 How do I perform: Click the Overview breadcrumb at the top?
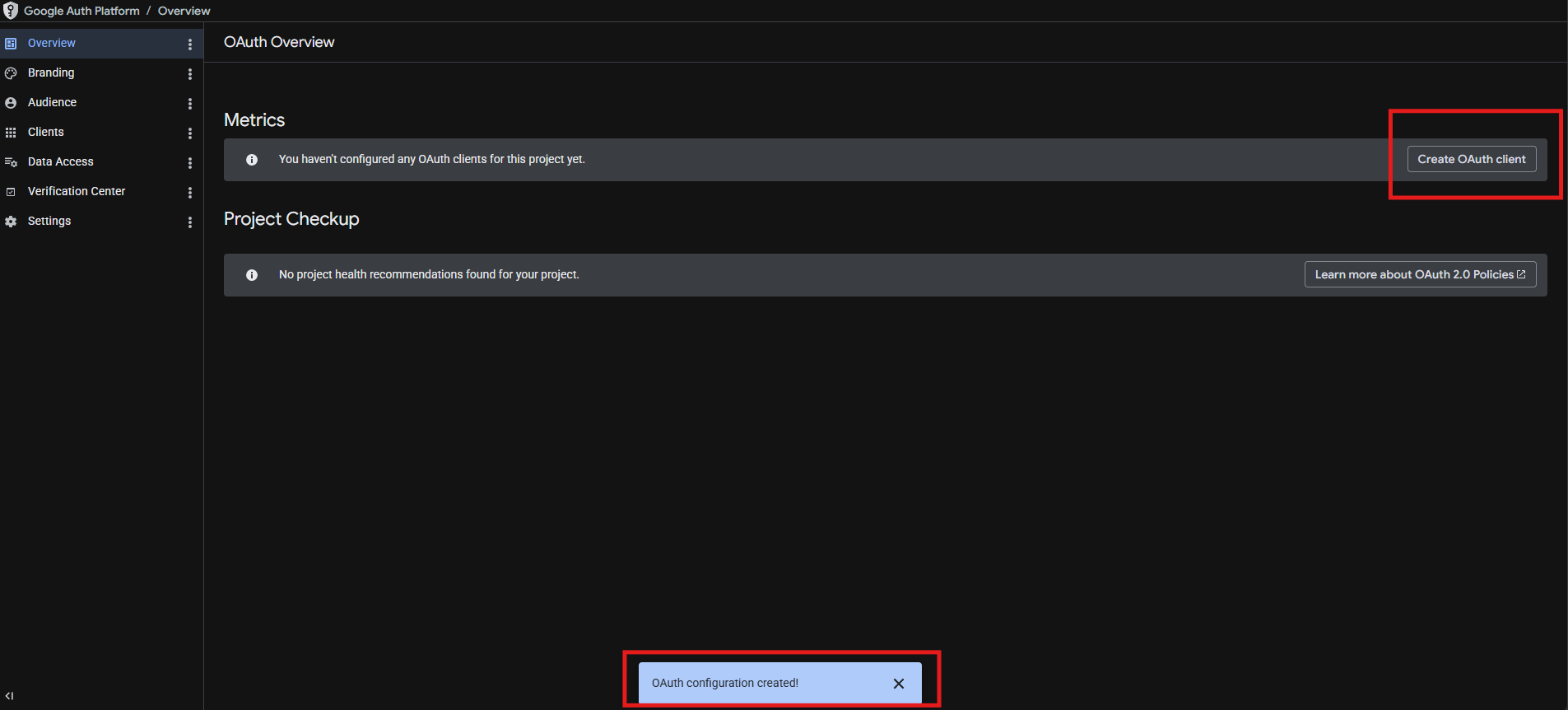(184, 11)
